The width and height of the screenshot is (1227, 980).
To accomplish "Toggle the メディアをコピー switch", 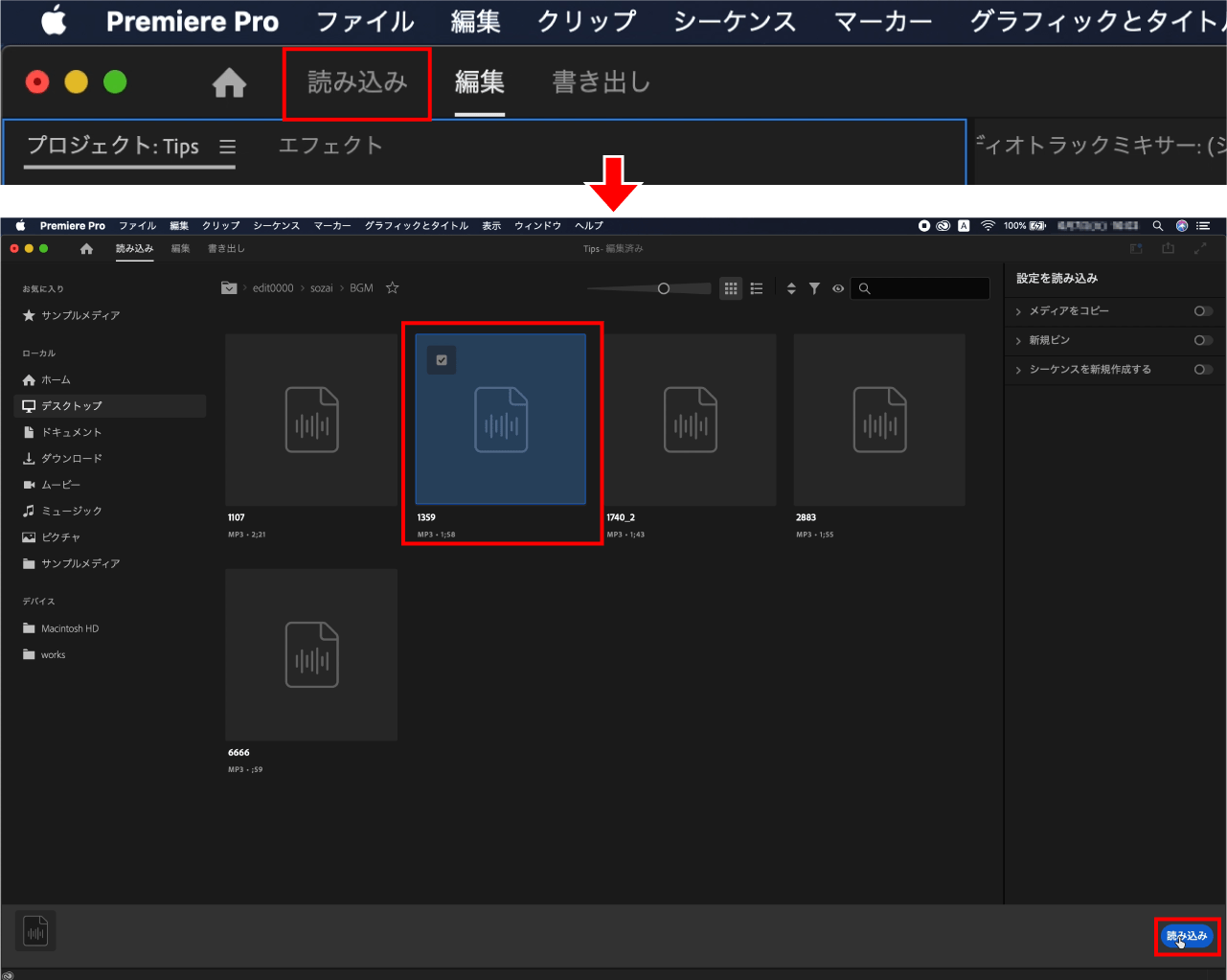I will (x=1203, y=311).
